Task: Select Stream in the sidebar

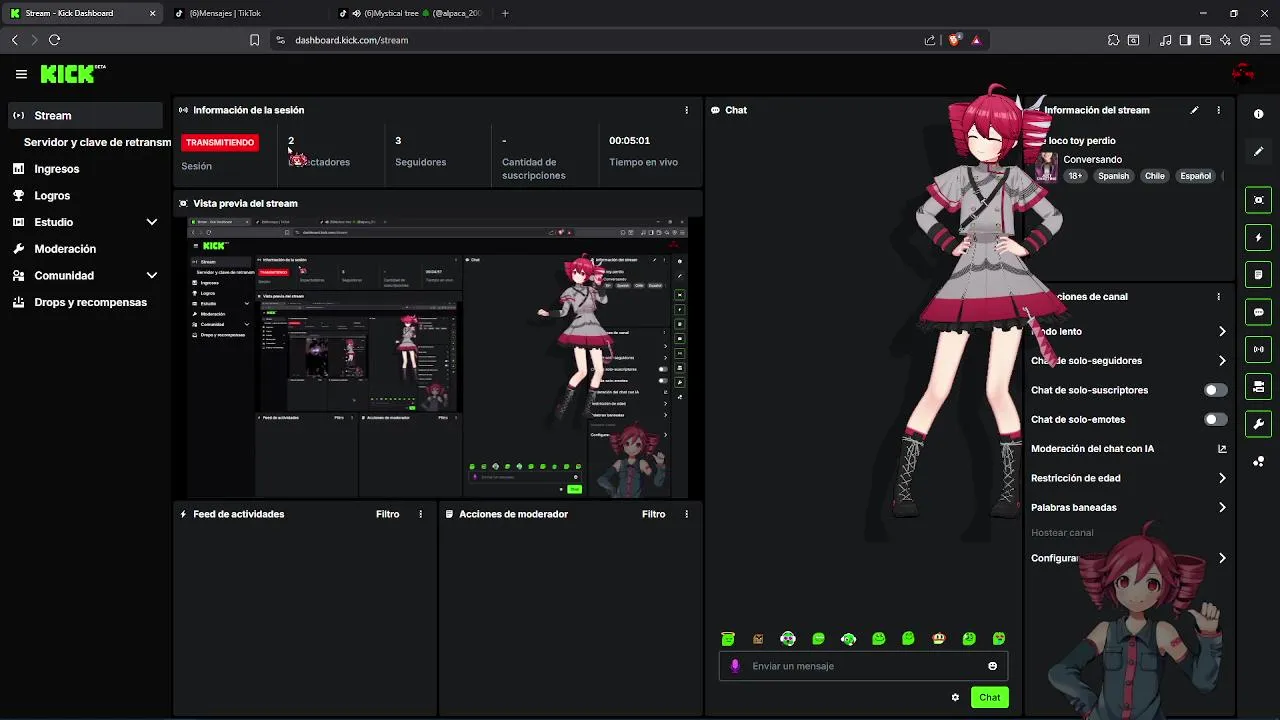Action: pos(84,115)
